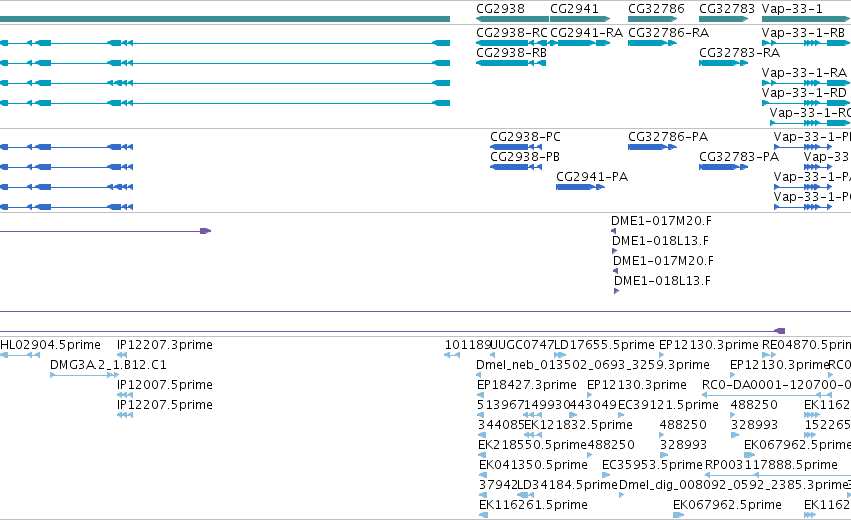Select feature UUGC0747
Screen dimensions: 851x520
click(x=522, y=345)
